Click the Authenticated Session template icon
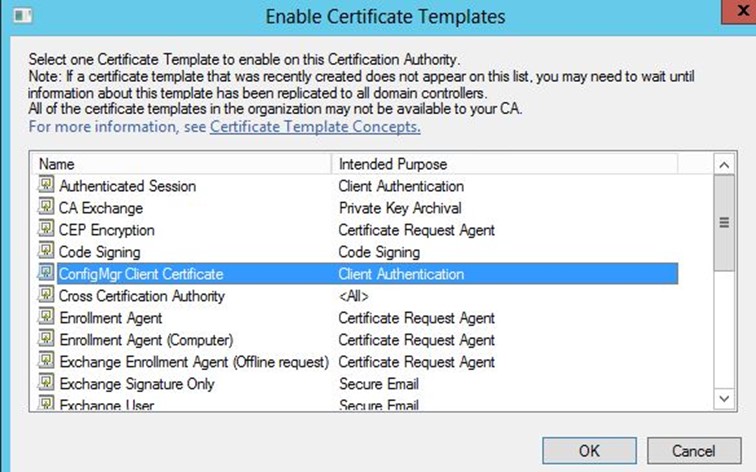The image size is (756, 472). [x=46, y=185]
